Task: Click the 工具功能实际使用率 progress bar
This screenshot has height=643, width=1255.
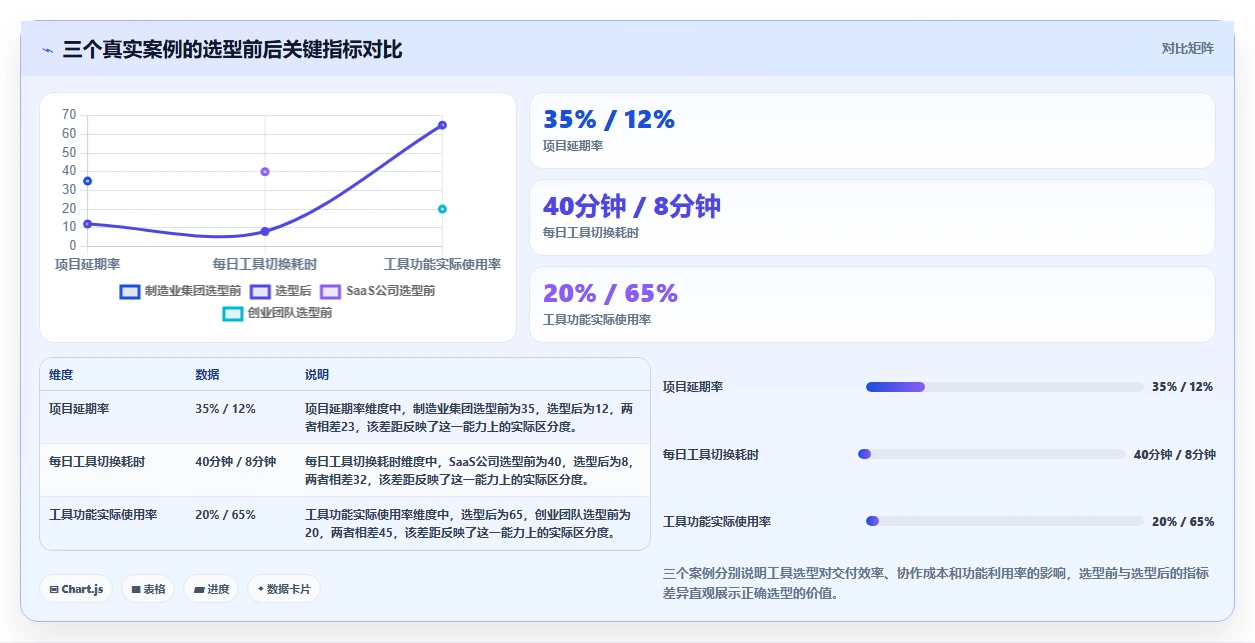Action: (x=1005, y=521)
